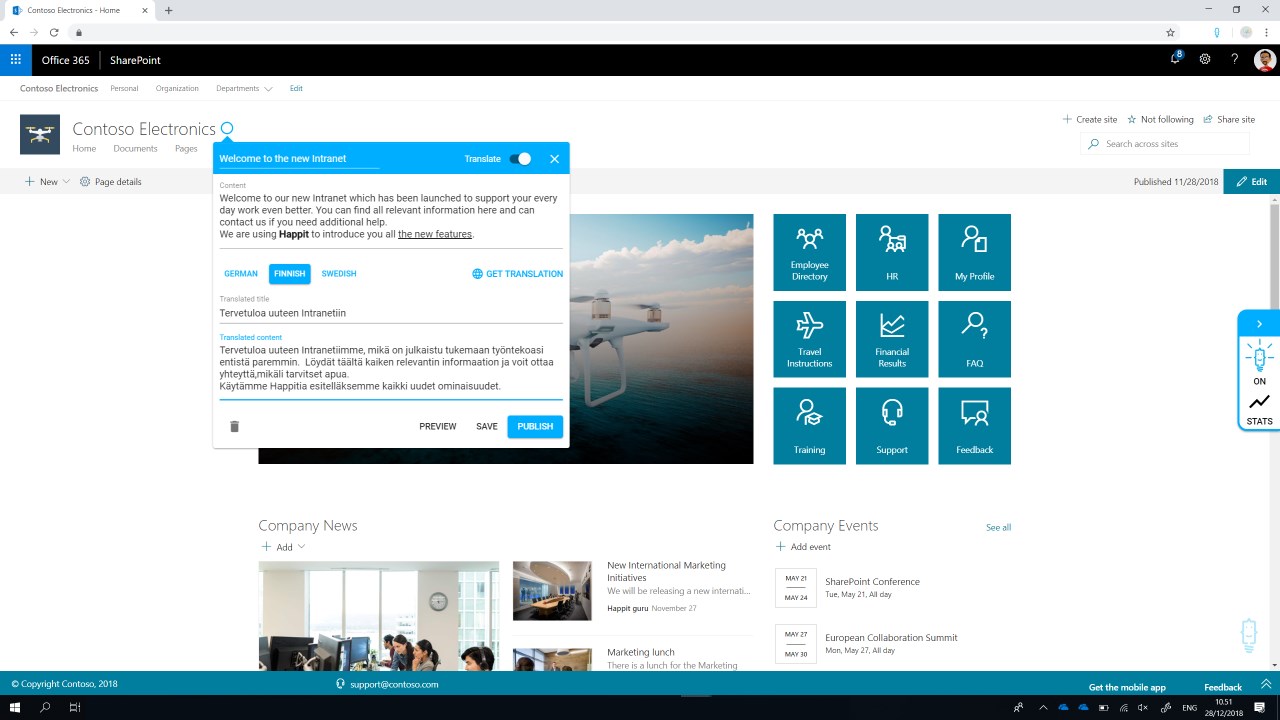
Task: Click Add event under Company Events
Action: [803, 547]
